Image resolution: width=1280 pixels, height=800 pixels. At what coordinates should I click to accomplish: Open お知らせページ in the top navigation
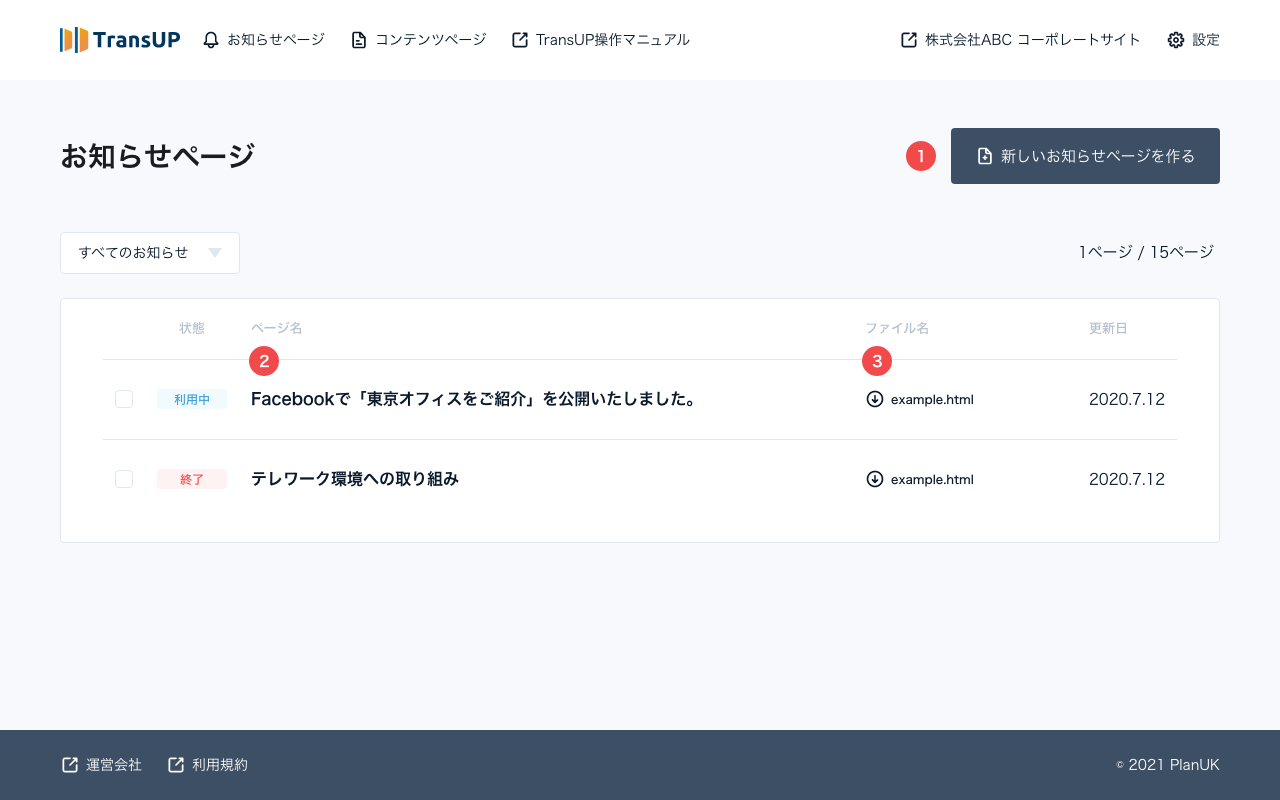click(x=264, y=40)
